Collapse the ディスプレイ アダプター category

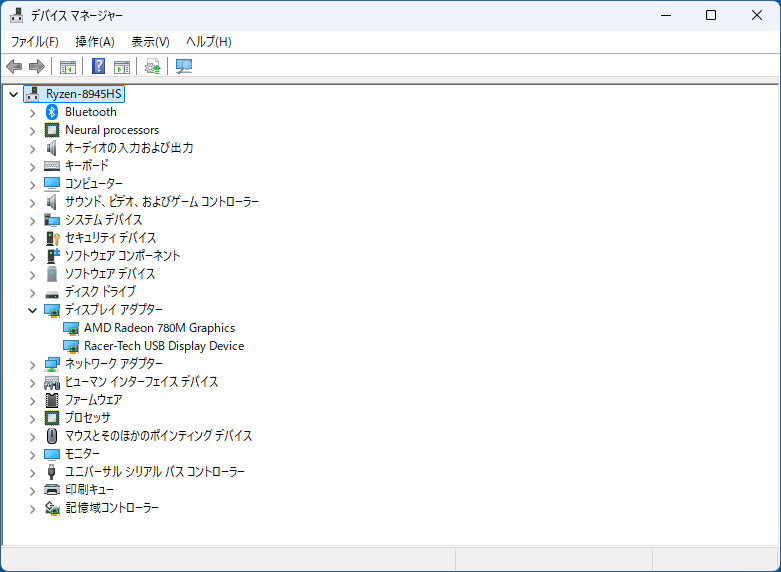32,310
